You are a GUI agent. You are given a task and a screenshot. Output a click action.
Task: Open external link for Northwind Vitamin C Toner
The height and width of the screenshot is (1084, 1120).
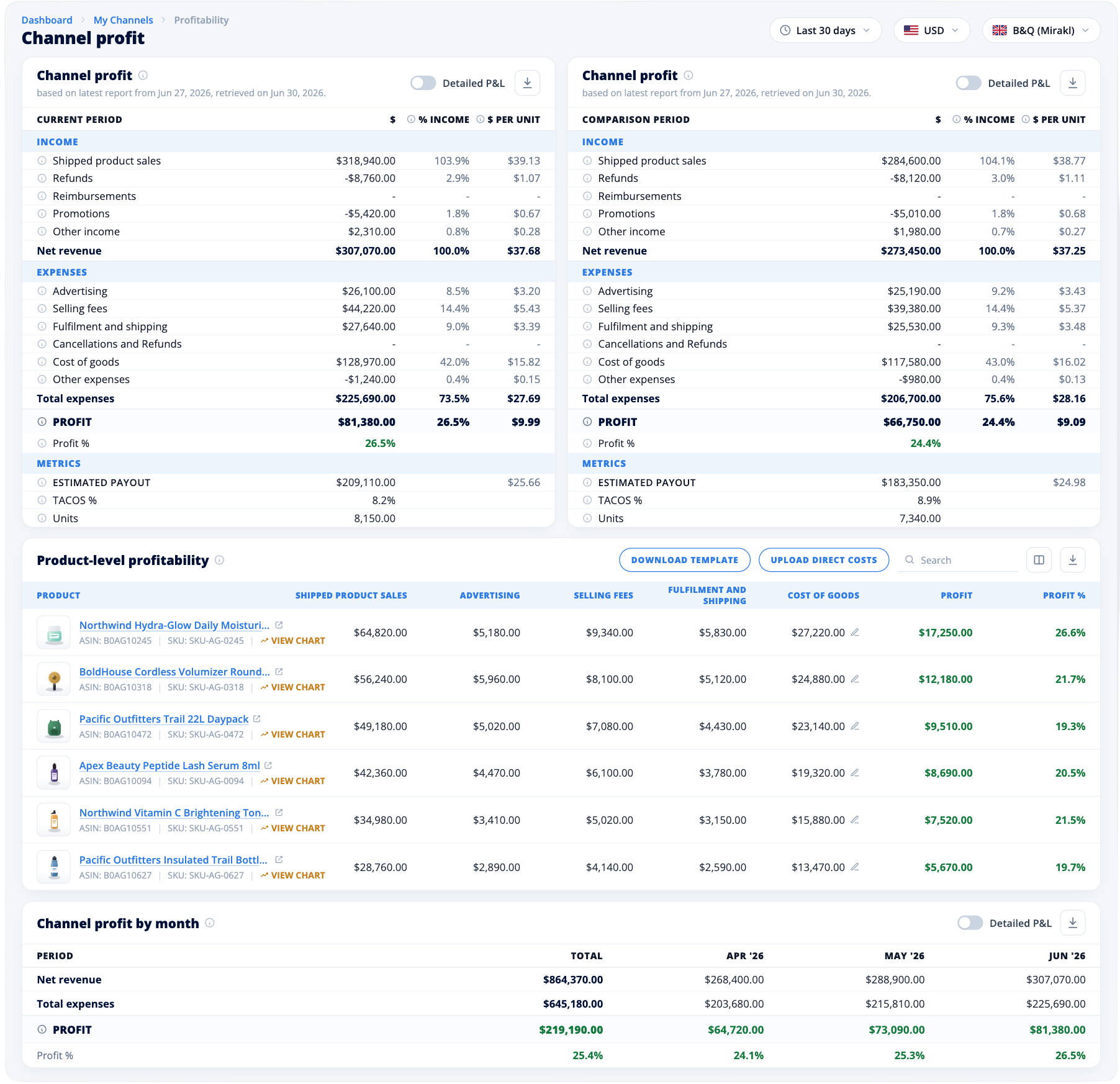[x=279, y=813]
